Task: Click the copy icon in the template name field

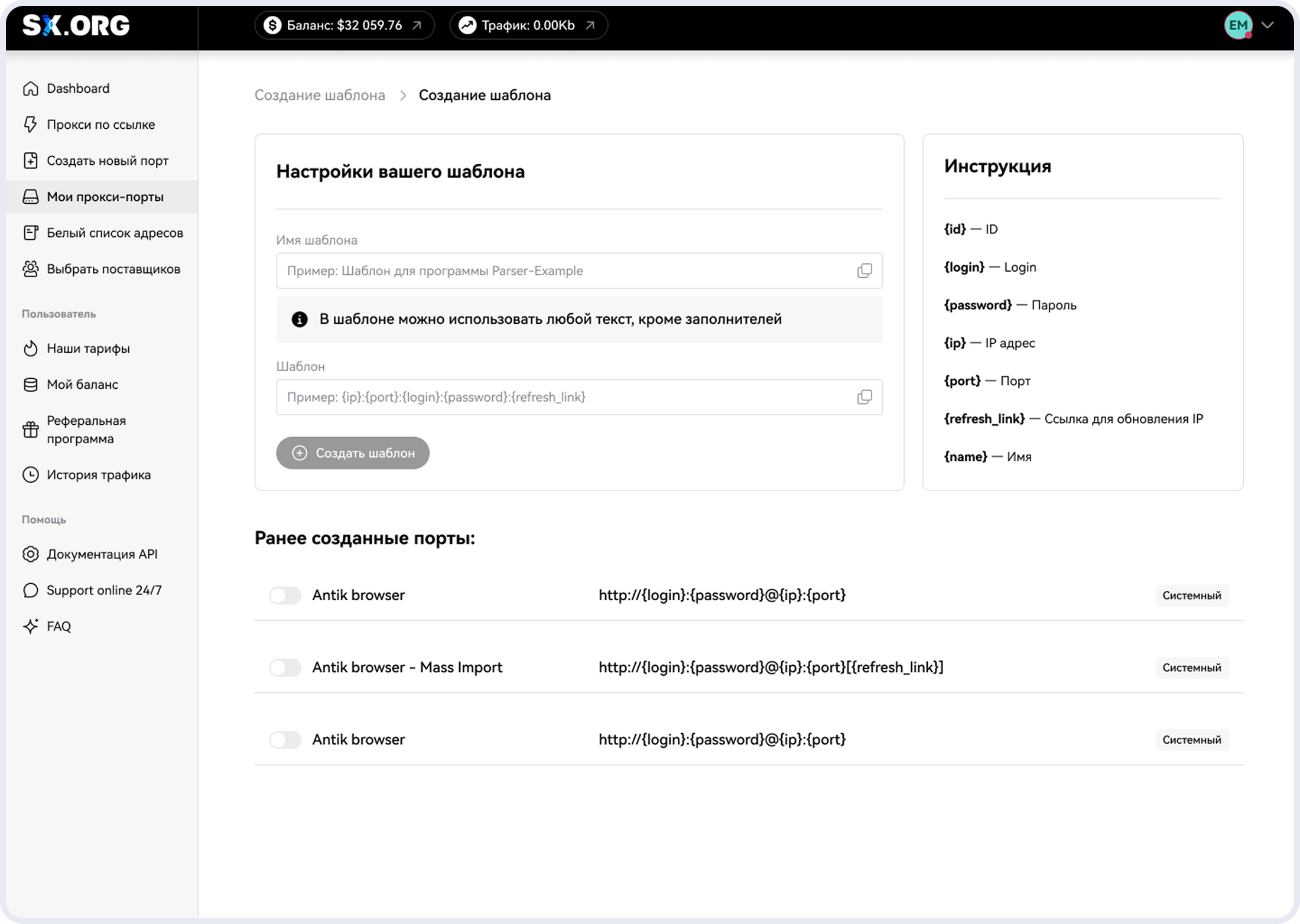Action: tap(864, 271)
